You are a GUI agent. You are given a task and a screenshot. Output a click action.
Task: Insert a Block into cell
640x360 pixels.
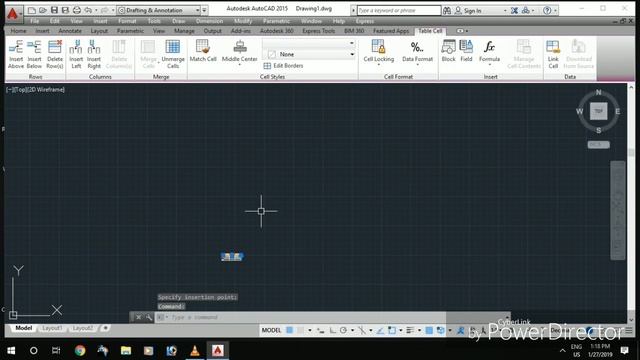click(448, 51)
